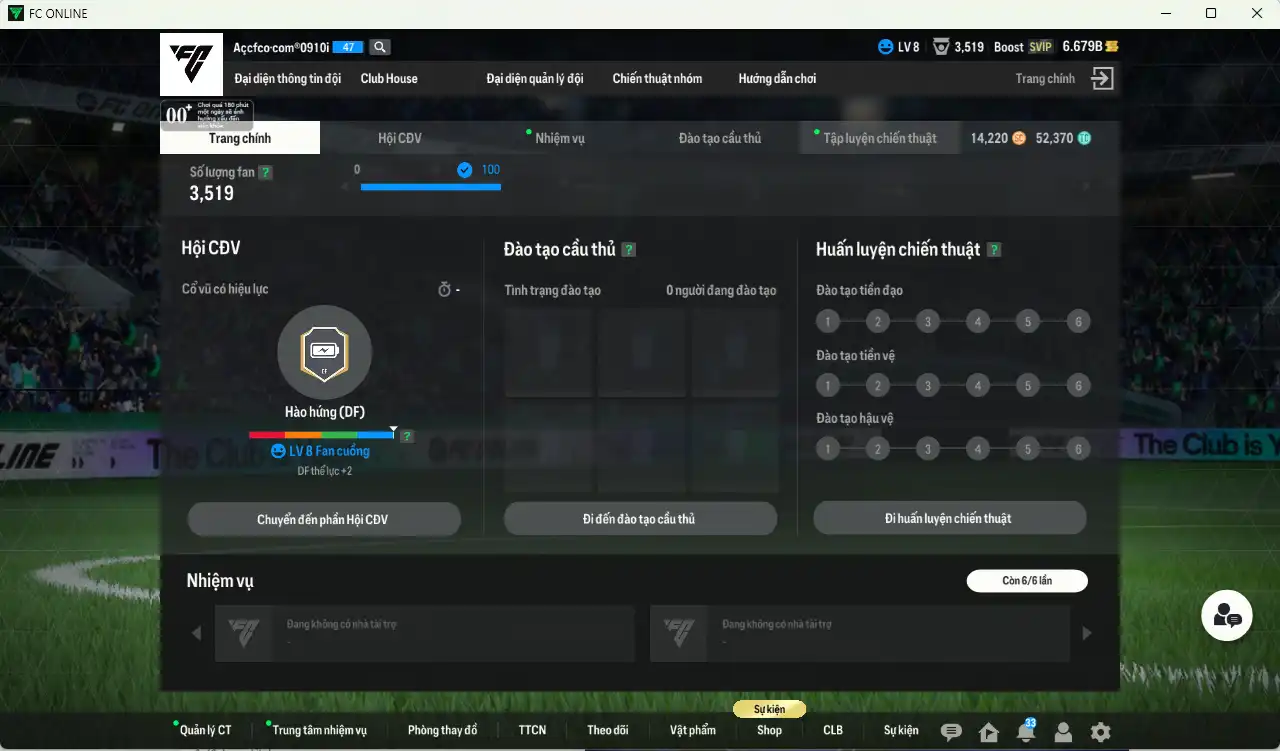Open Chiến thuật nhóm menu
The image size is (1280, 751).
tap(657, 78)
